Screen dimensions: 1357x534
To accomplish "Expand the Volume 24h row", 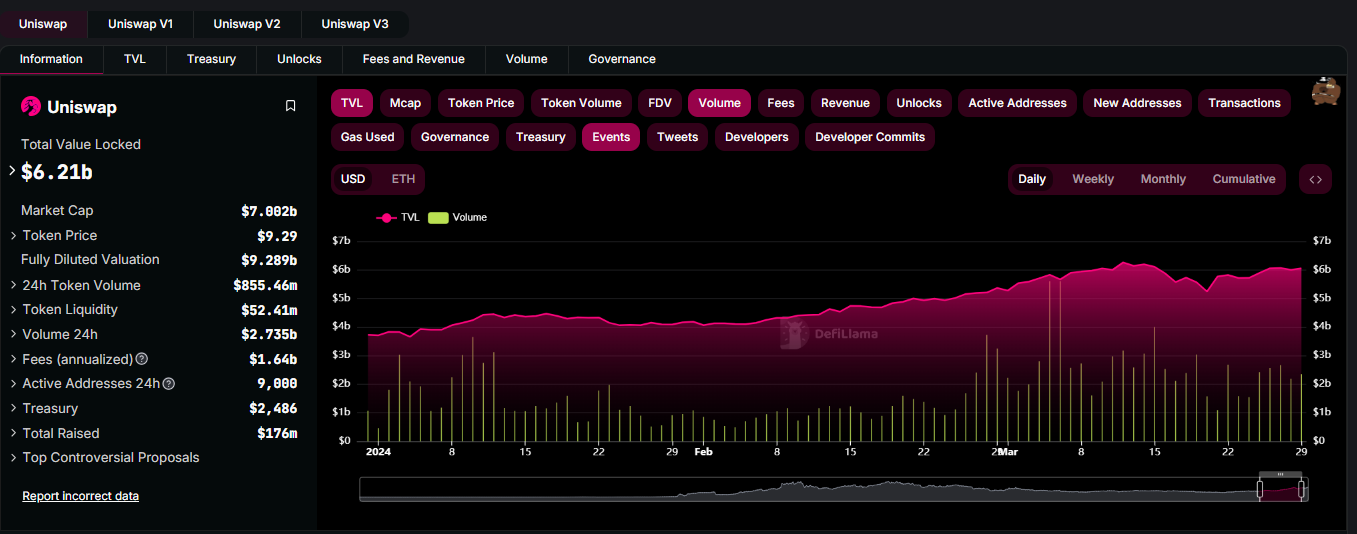I will [14, 335].
